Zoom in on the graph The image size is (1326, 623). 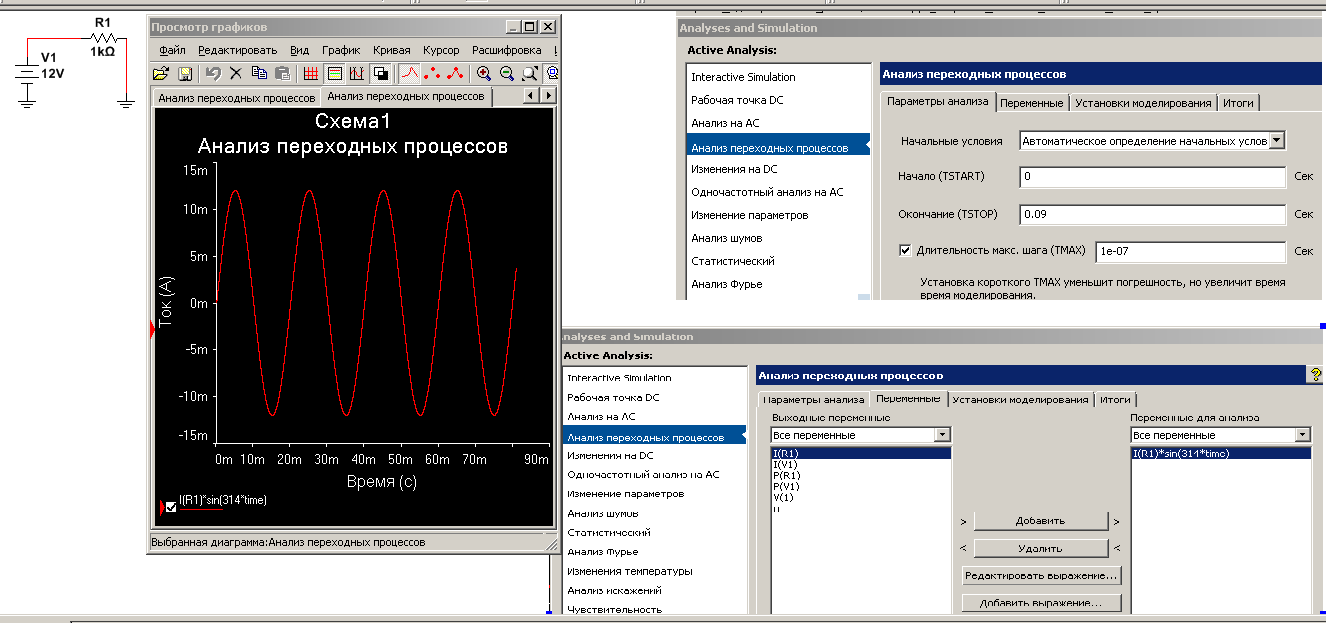tap(484, 72)
